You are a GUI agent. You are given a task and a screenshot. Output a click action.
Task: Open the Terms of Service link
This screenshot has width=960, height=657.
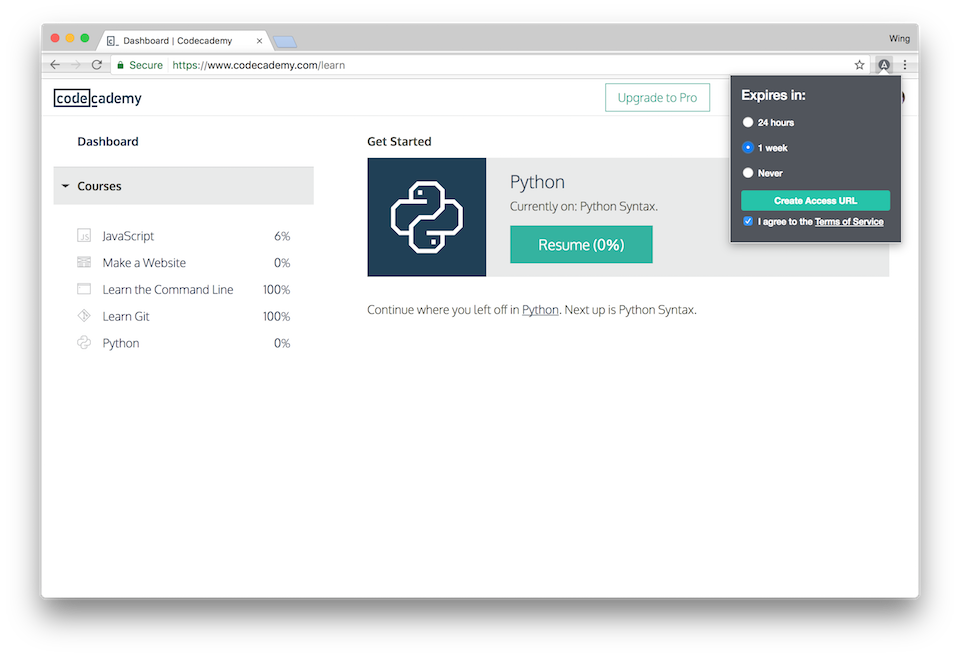point(849,222)
